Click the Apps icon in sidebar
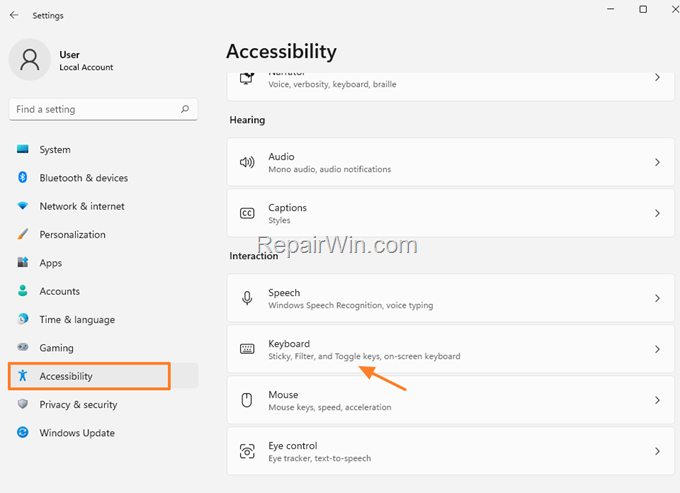 [23, 262]
